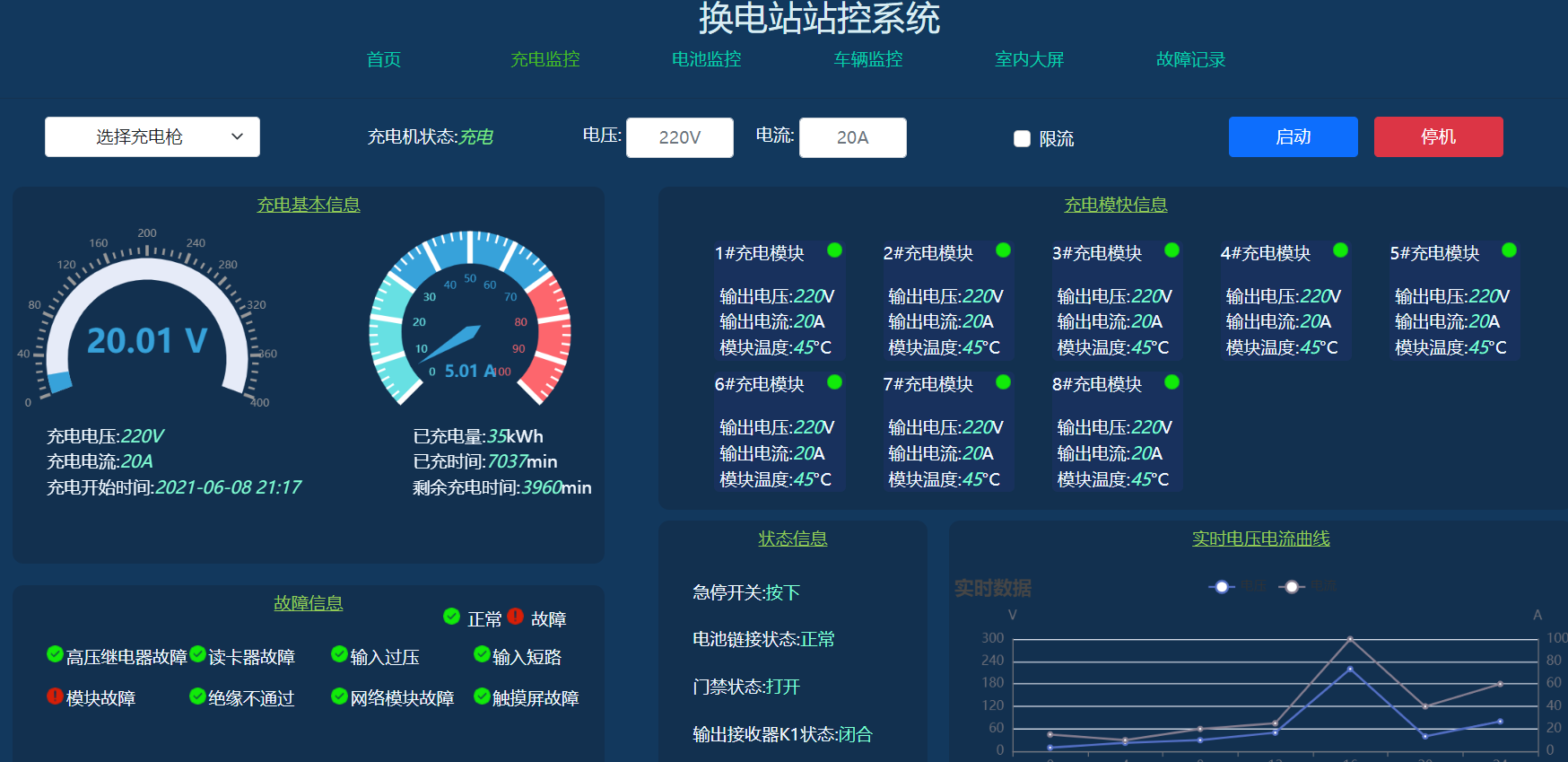Click check icon next to 输入短路
Image resolution: width=1568 pixels, height=762 pixels.
(x=482, y=654)
